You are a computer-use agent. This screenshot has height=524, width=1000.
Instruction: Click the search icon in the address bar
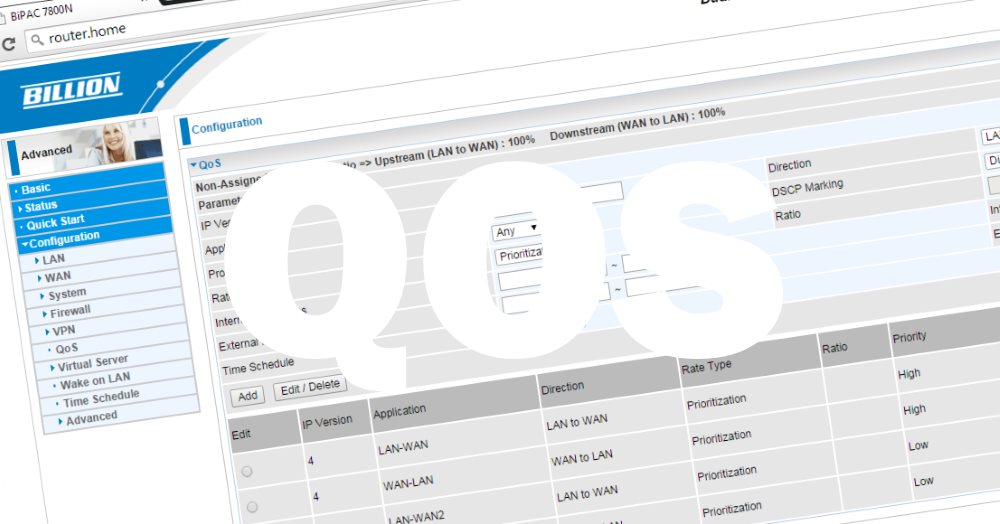coord(37,40)
